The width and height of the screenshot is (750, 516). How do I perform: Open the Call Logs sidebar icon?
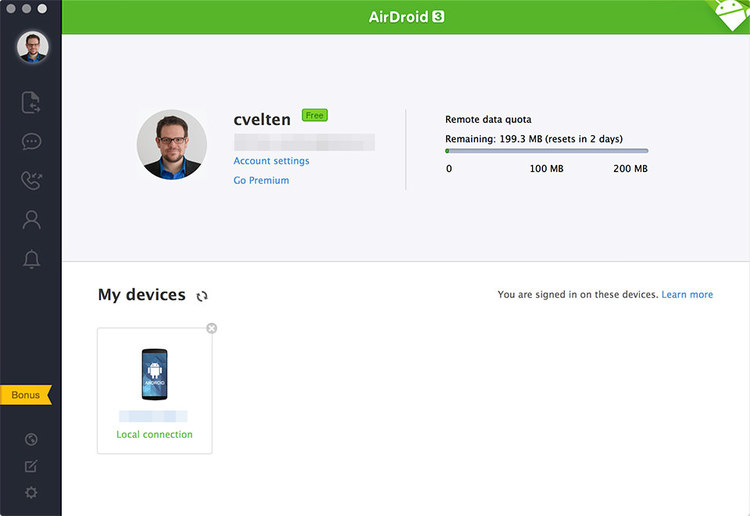32,181
